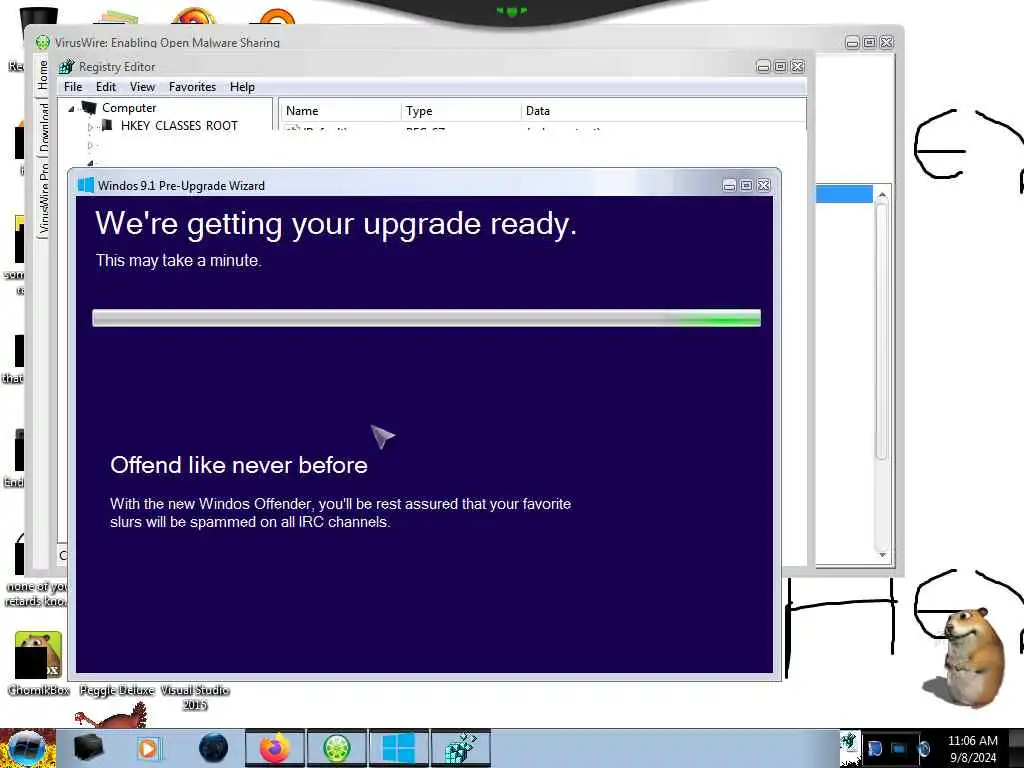Switch to VirusWire Download side tab
Image resolution: width=1024 pixels, height=768 pixels.
(x=43, y=125)
